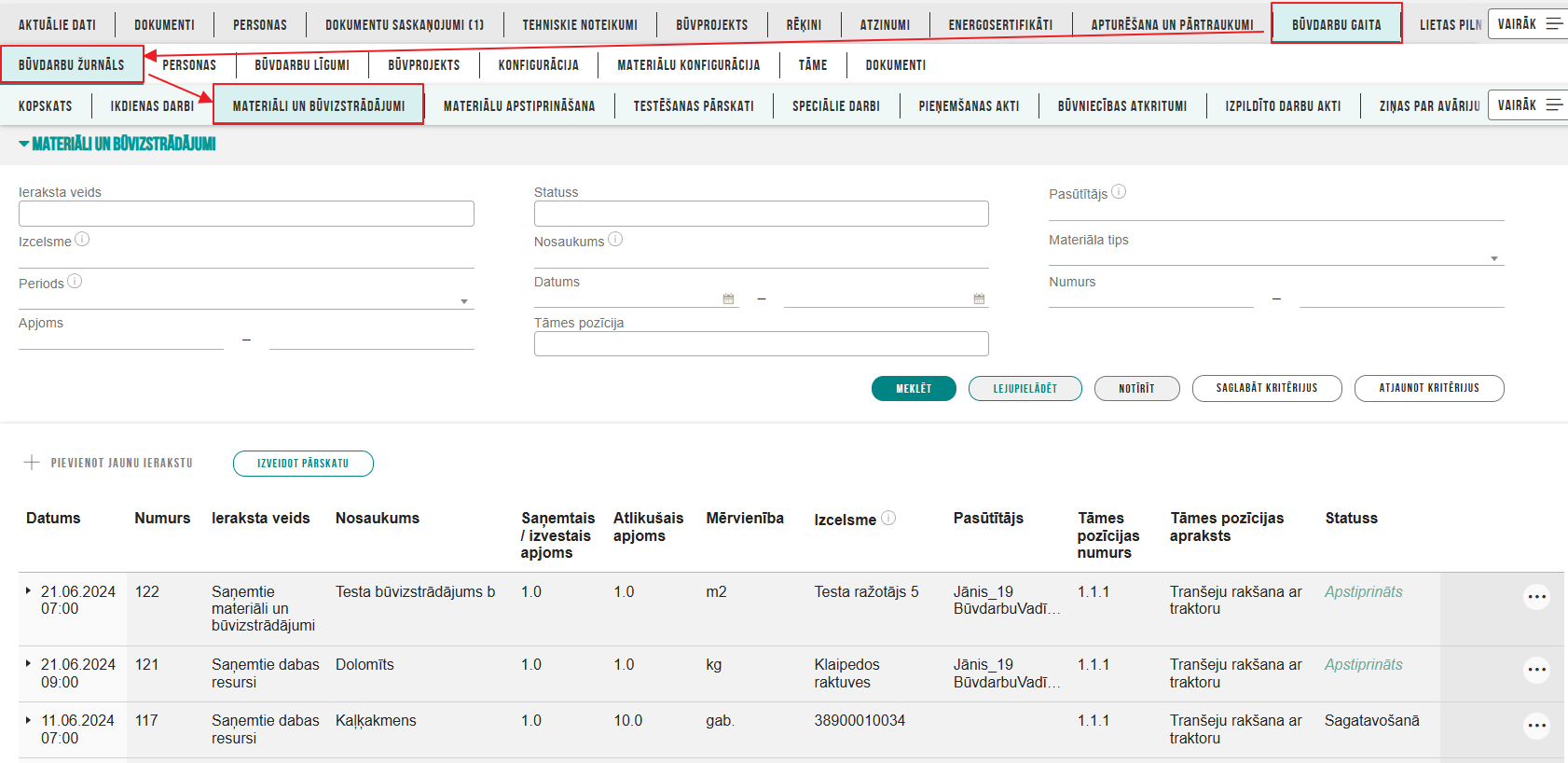Click Meklēt search button

[914, 388]
